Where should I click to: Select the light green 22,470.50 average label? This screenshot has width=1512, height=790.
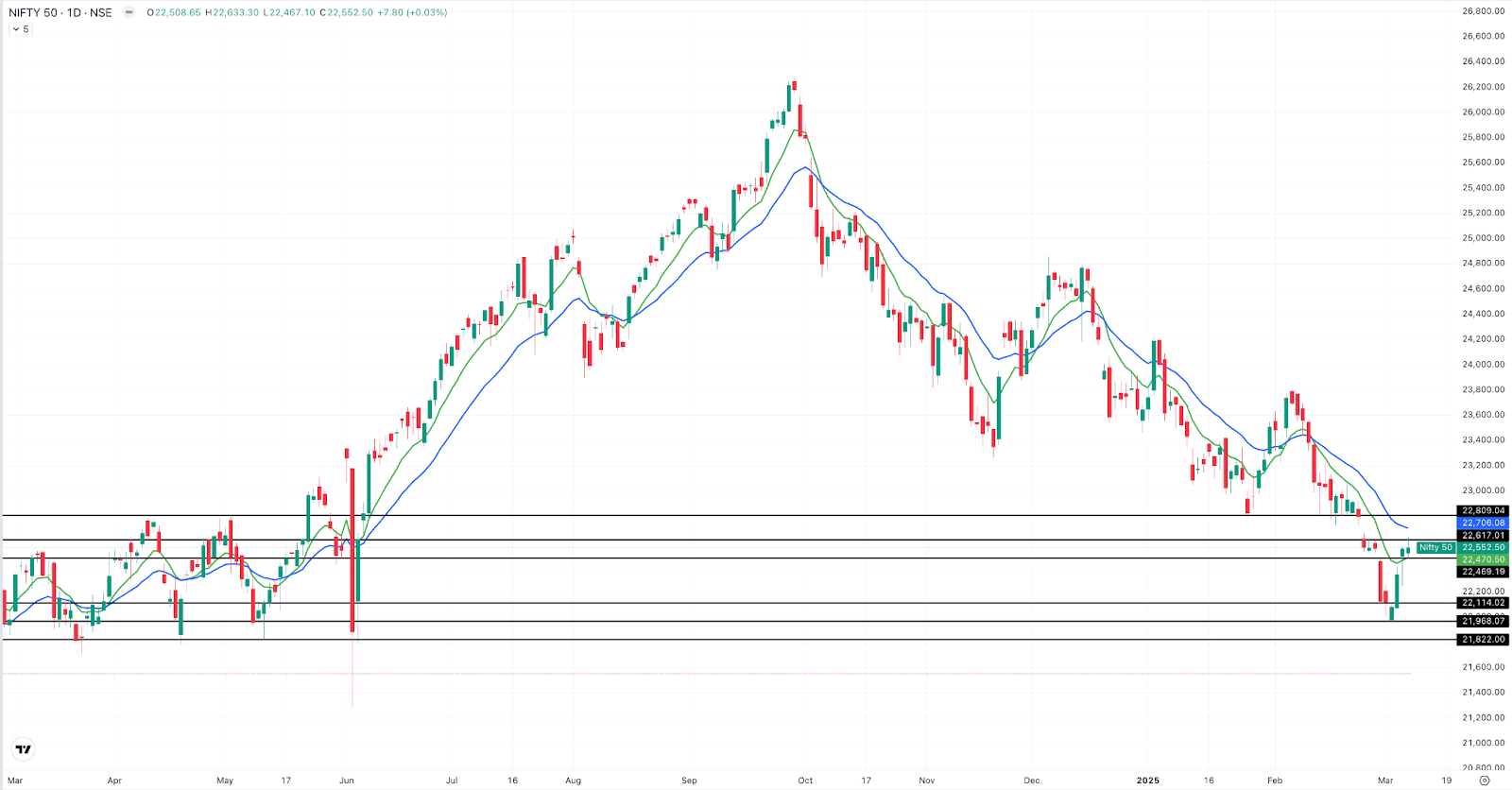1483,559
